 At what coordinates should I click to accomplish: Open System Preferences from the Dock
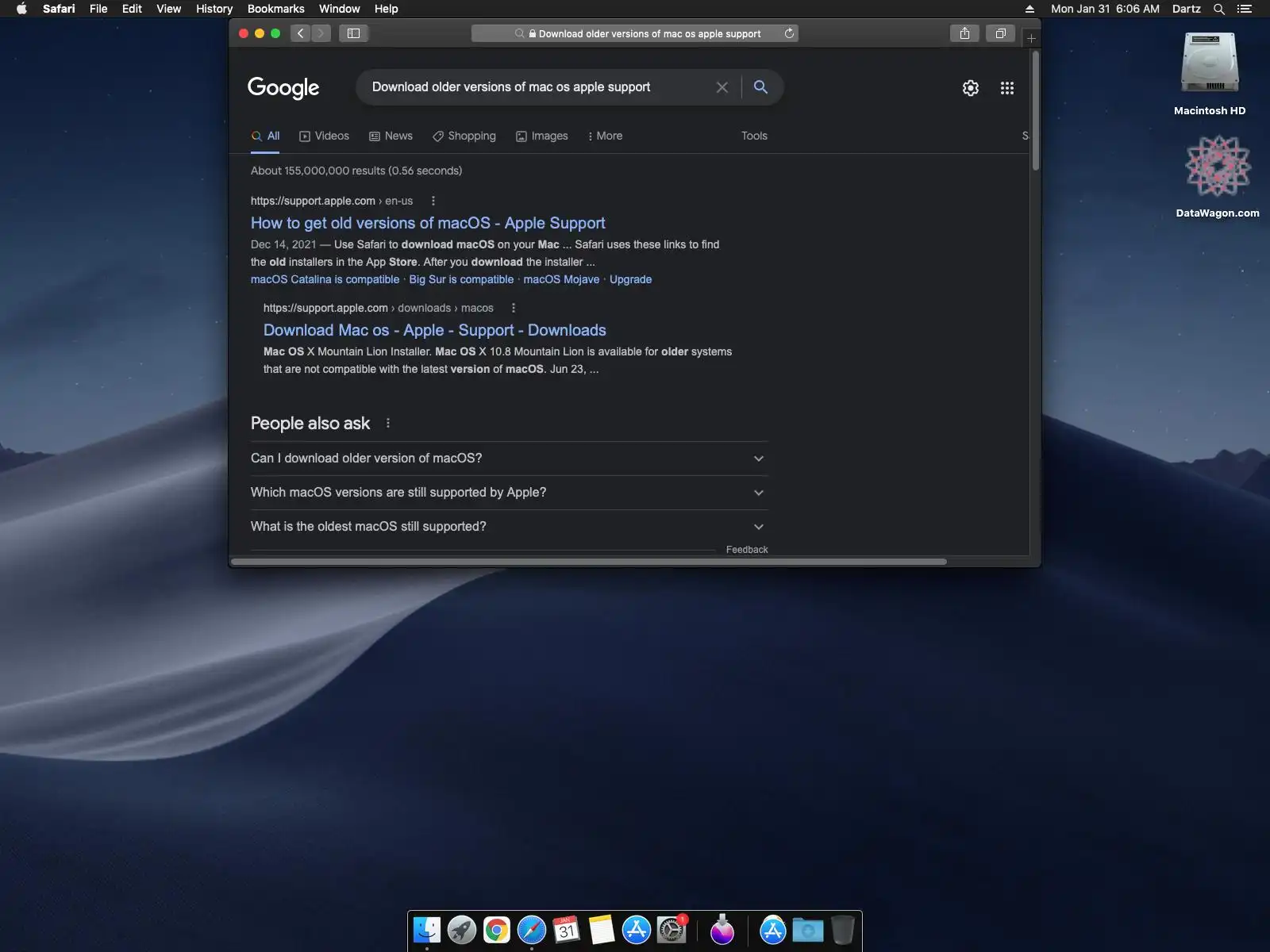click(x=672, y=929)
